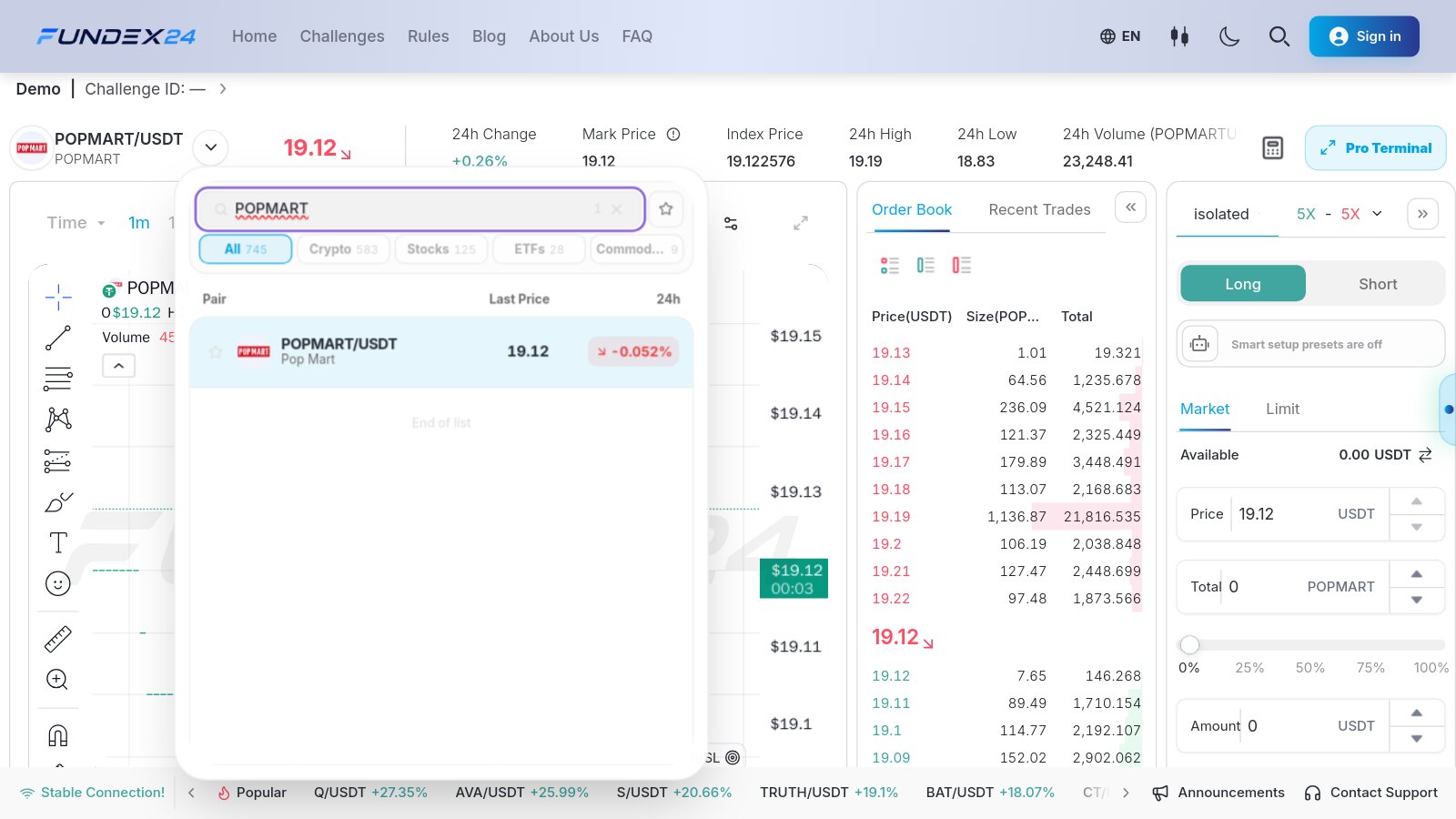Open the Fibonacci retracement tool group
The image size is (1456, 819).
click(x=58, y=379)
